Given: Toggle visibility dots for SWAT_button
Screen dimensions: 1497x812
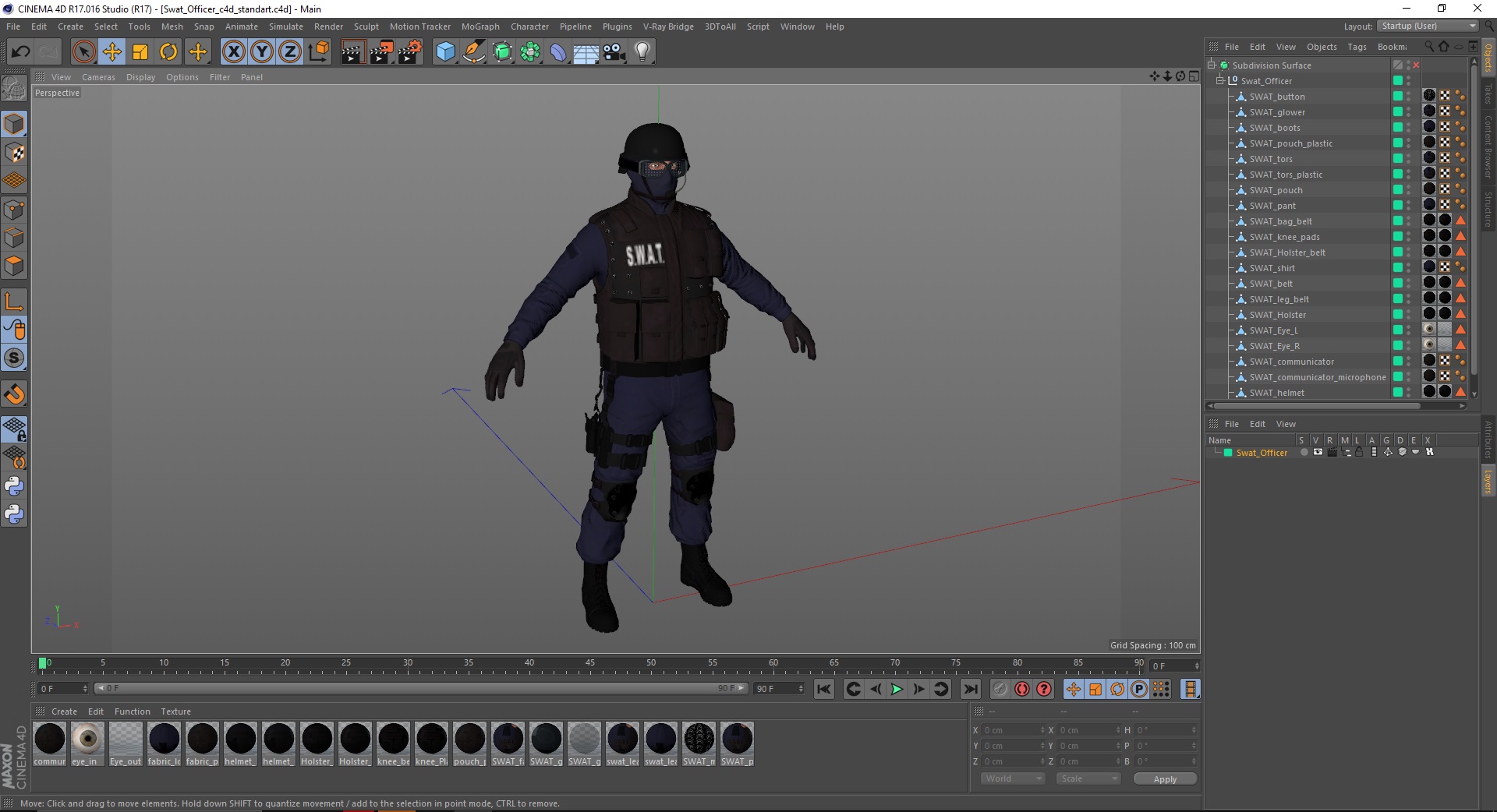Looking at the screenshot, I should (x=1409, y=97).
